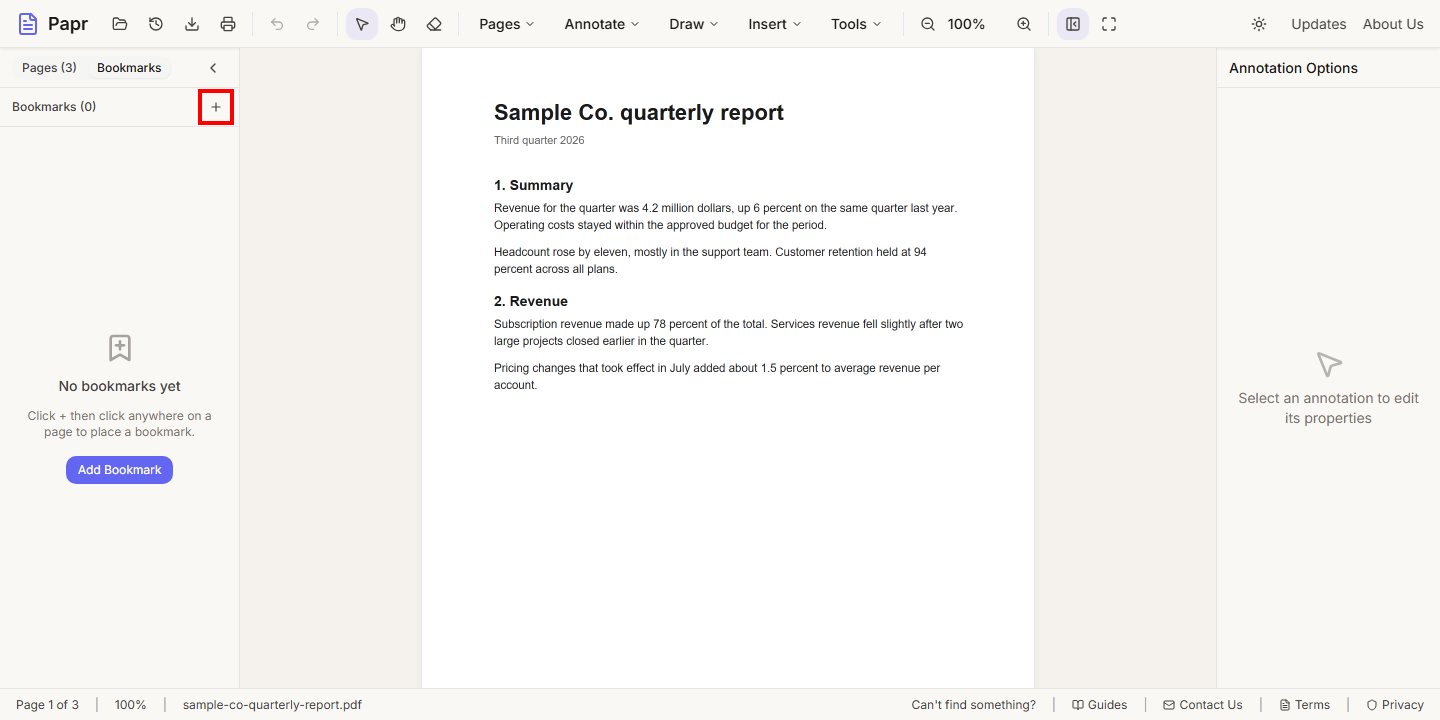Viewport: 1440px width, 720px height.
Task: Select the eraser tool
Action: pos(434,24)
